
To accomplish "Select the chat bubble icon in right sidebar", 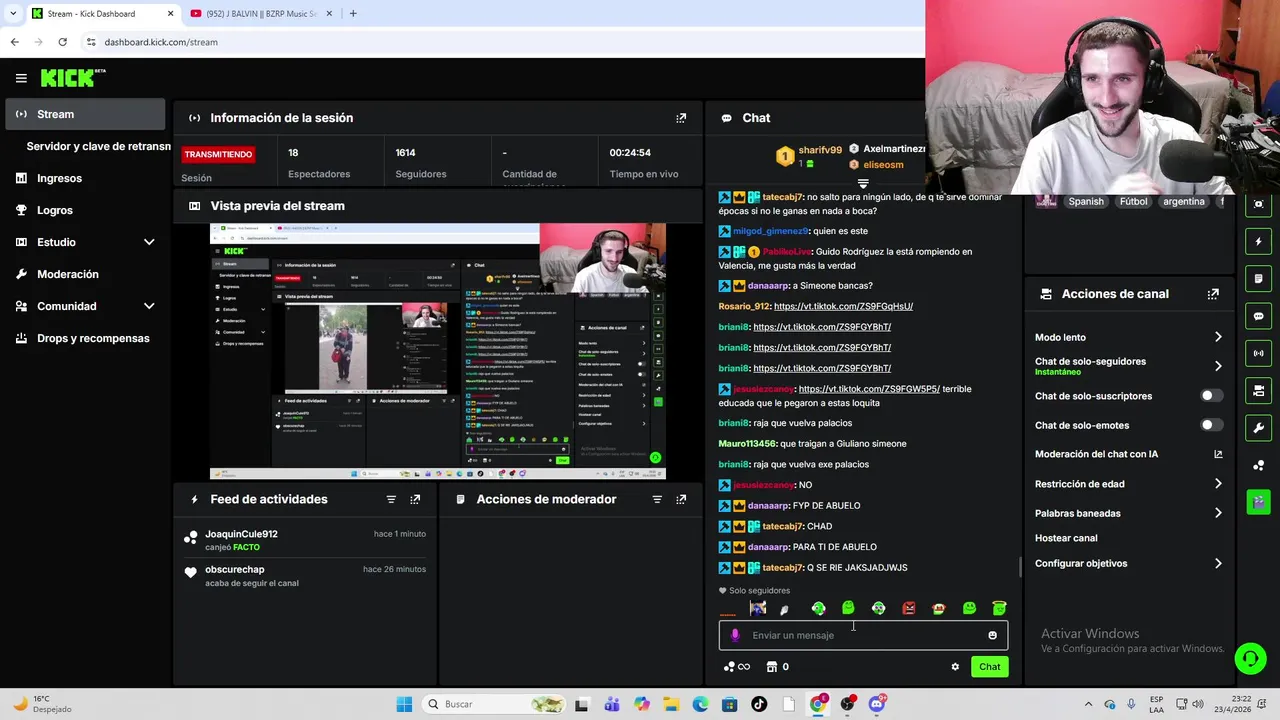I will [x=1258, y=316].
